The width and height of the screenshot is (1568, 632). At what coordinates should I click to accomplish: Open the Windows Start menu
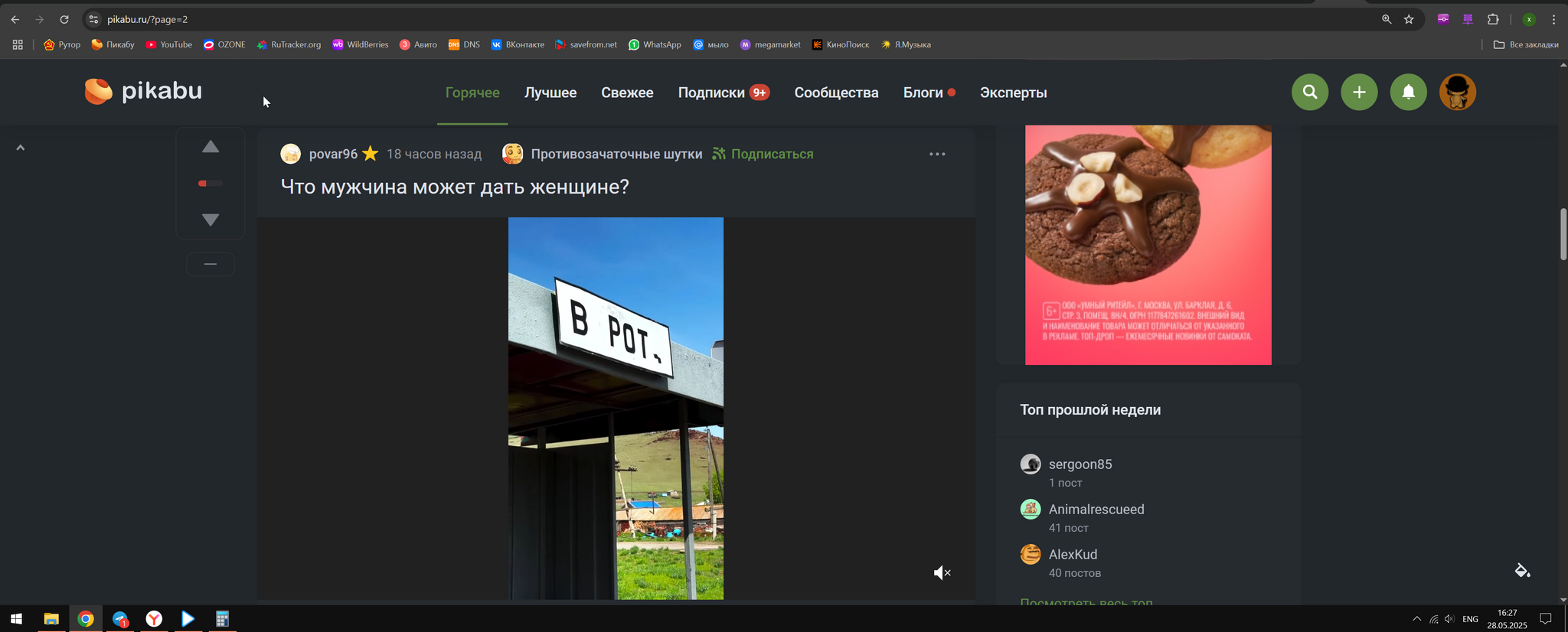pos(15,619)
